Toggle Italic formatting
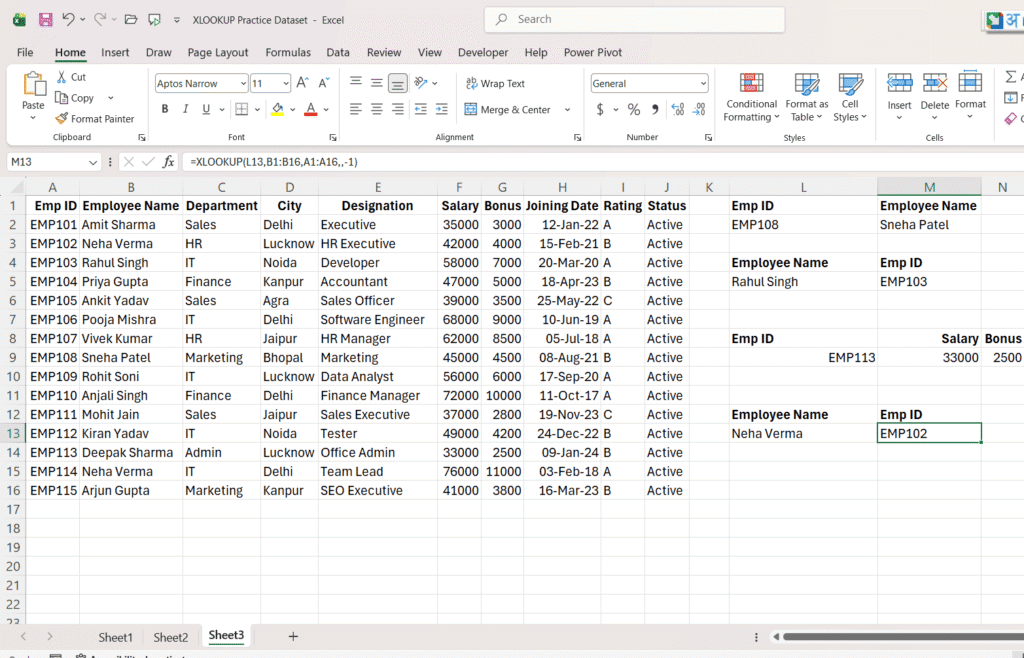 pyautogui.click(x=185, y=109)
